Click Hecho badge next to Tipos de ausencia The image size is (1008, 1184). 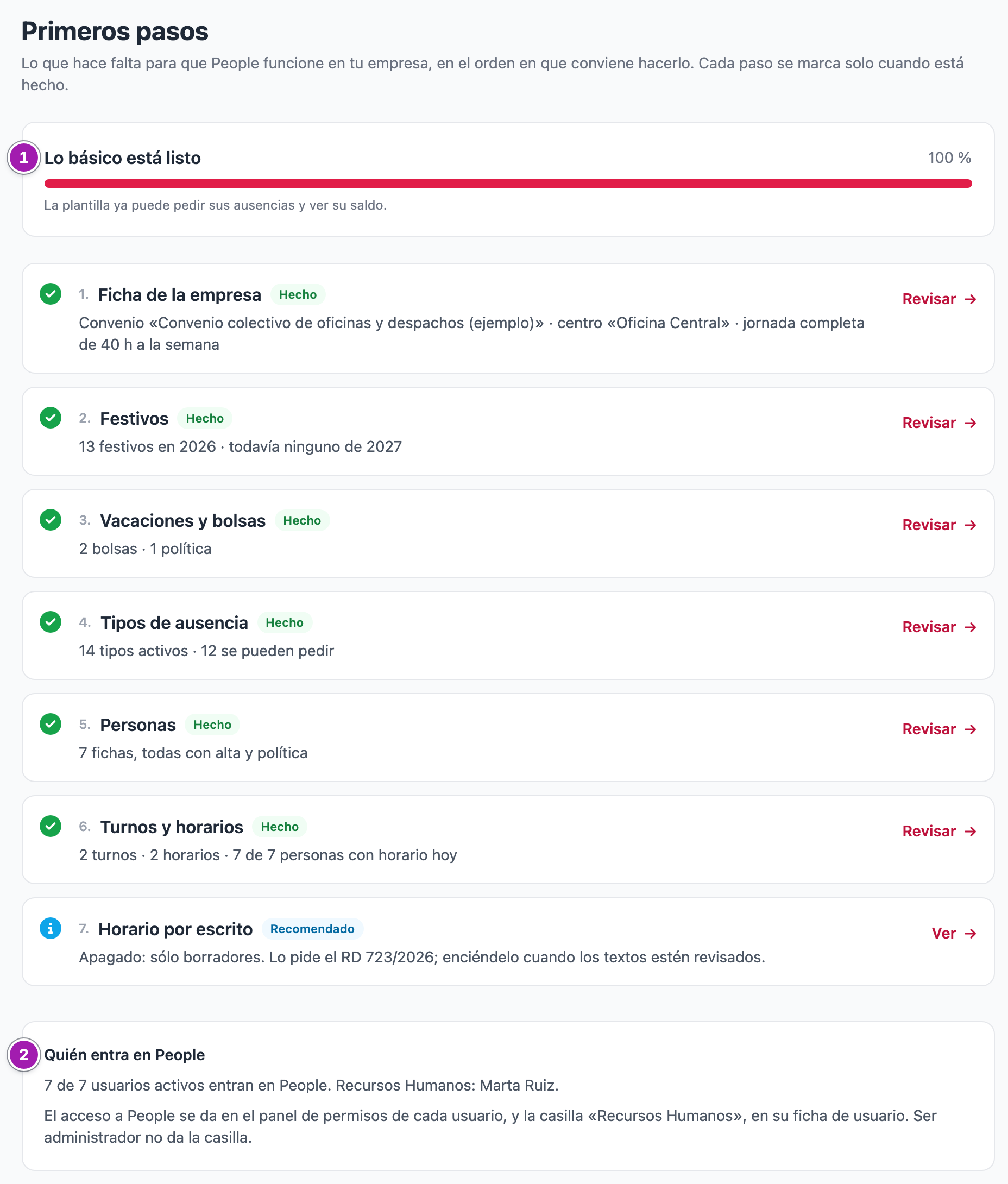pos(284,623)
